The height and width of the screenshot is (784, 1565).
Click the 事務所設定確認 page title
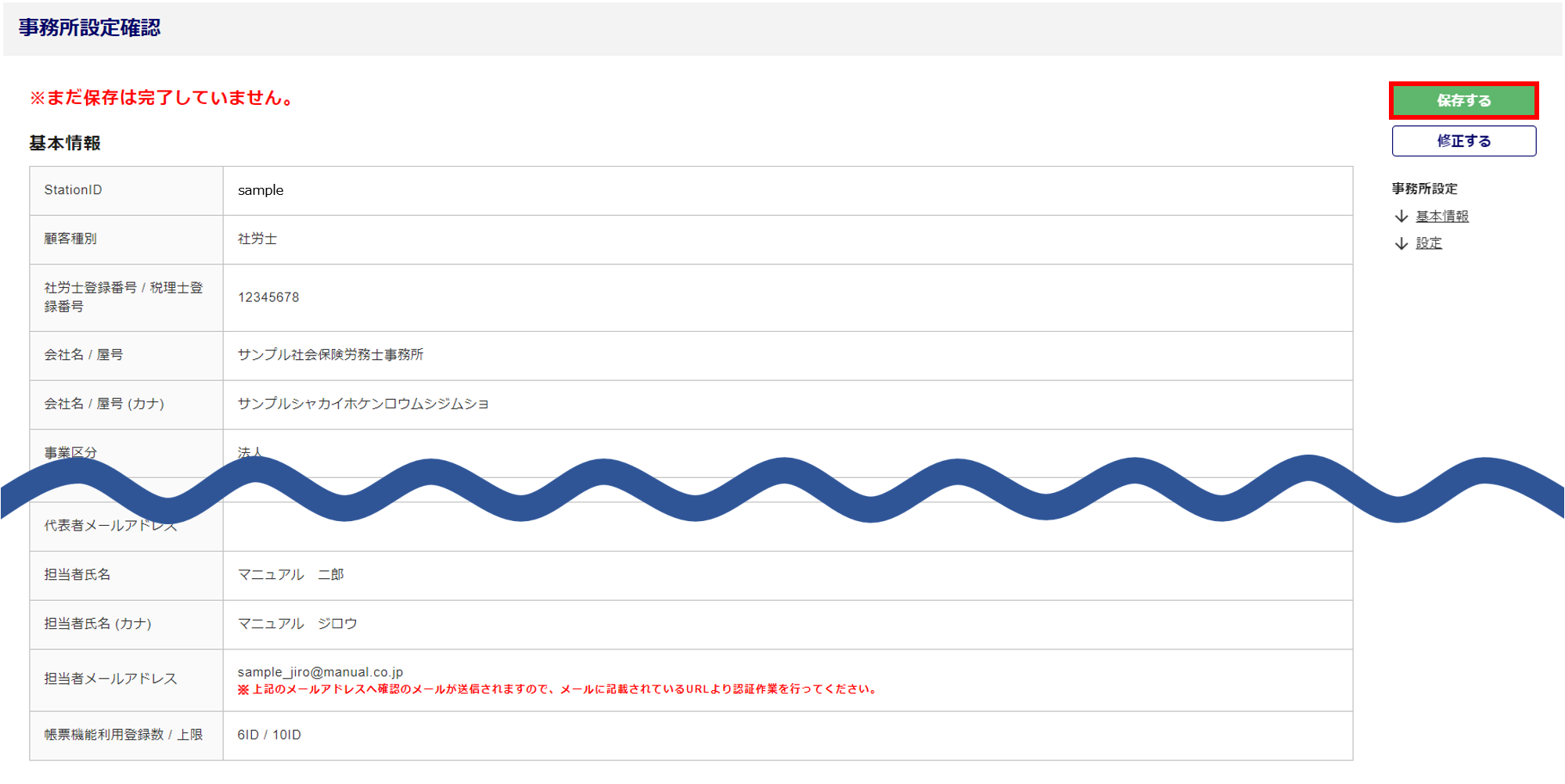tap(89, 27)
